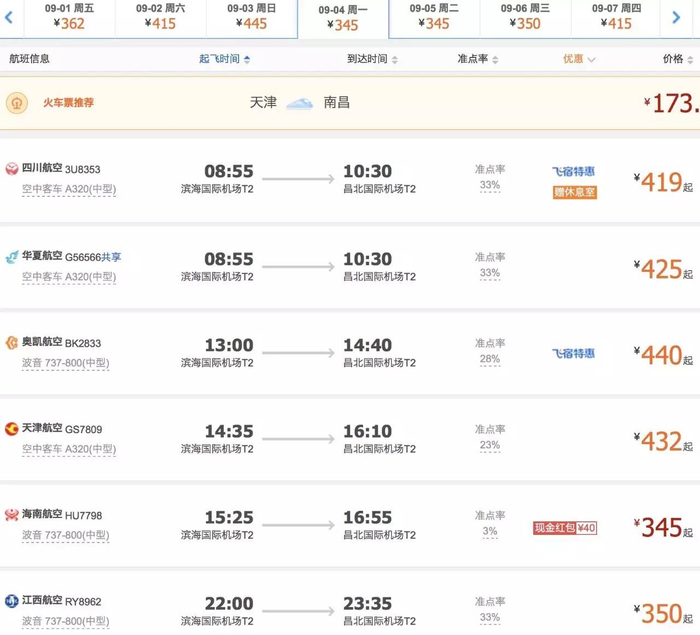The height and width of the screenshot is (635, 700).
Task: Click the 华夏航空 airline logo icon
Action: pos(12,257)
